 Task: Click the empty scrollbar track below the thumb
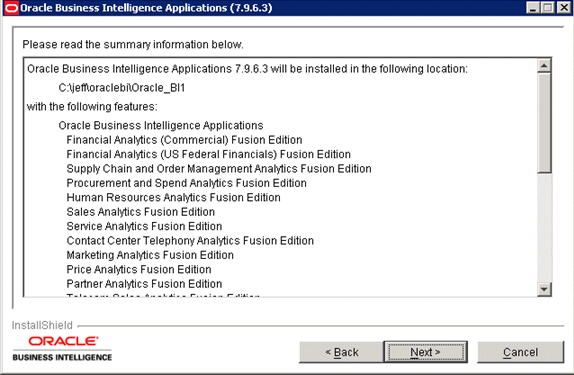tap(544, 227)
